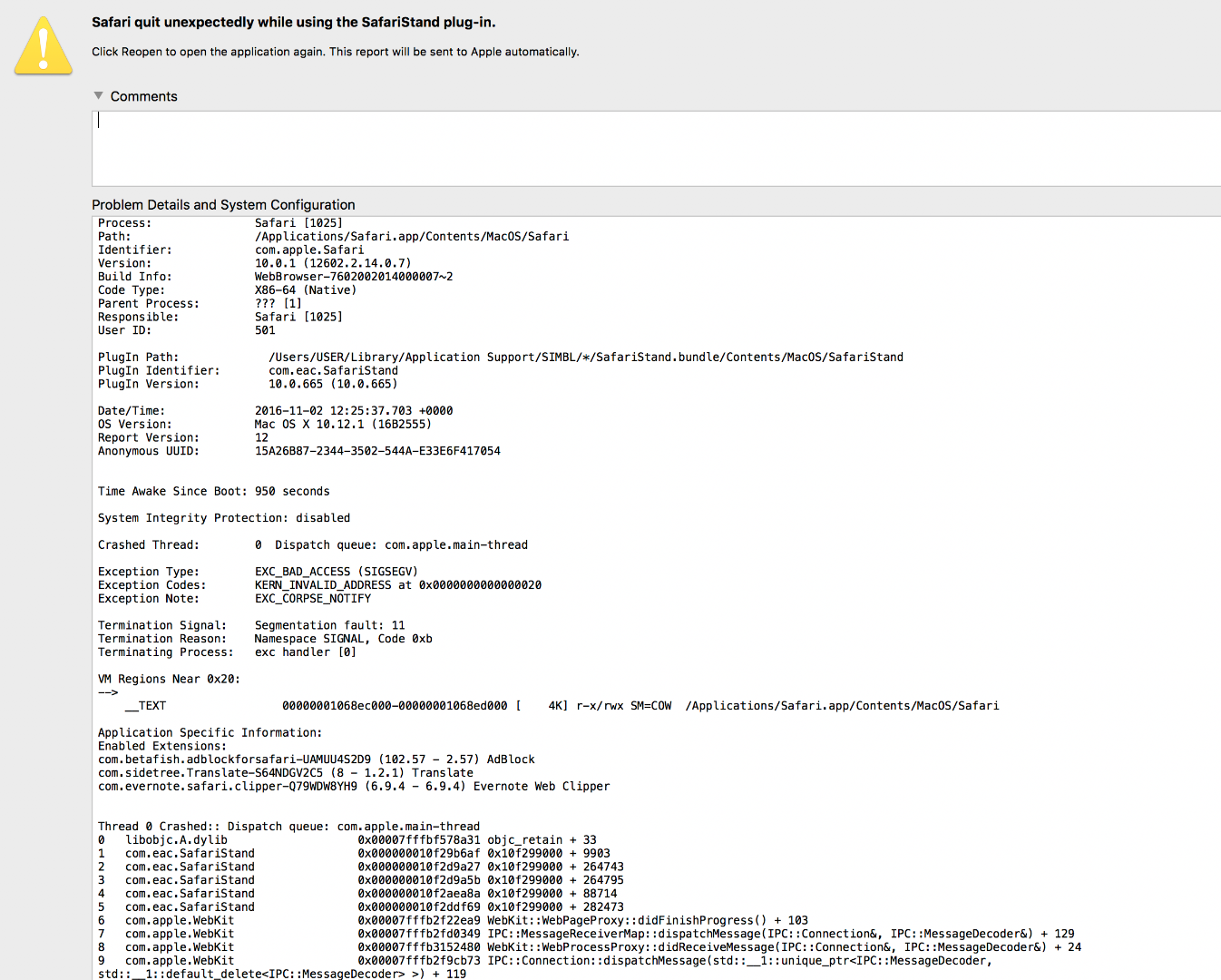The image size is (1221, 980).
Task: Click the Identifier value com.apple.Safari
Action: pos(309,250)
